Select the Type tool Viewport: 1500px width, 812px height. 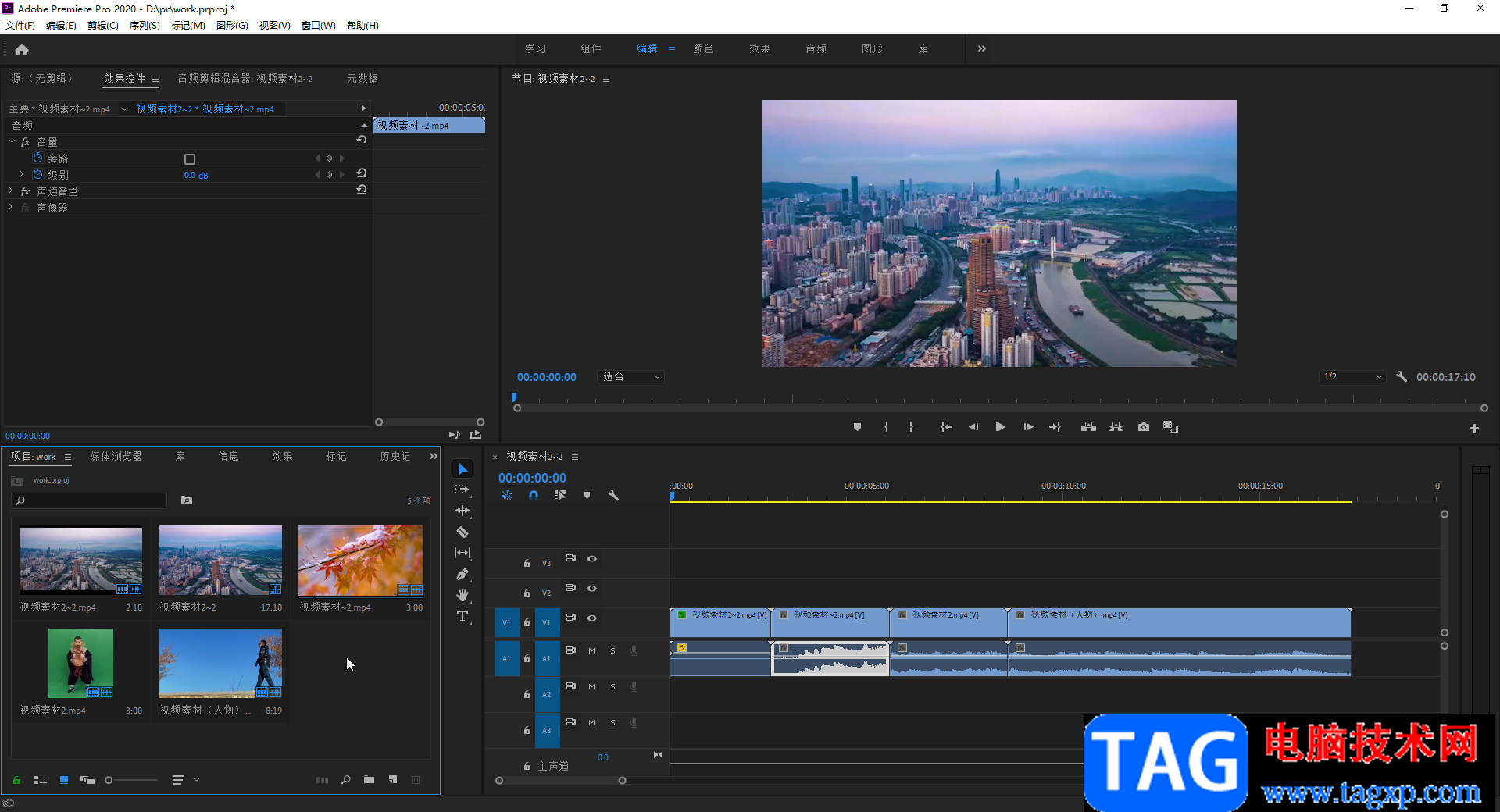462,617
